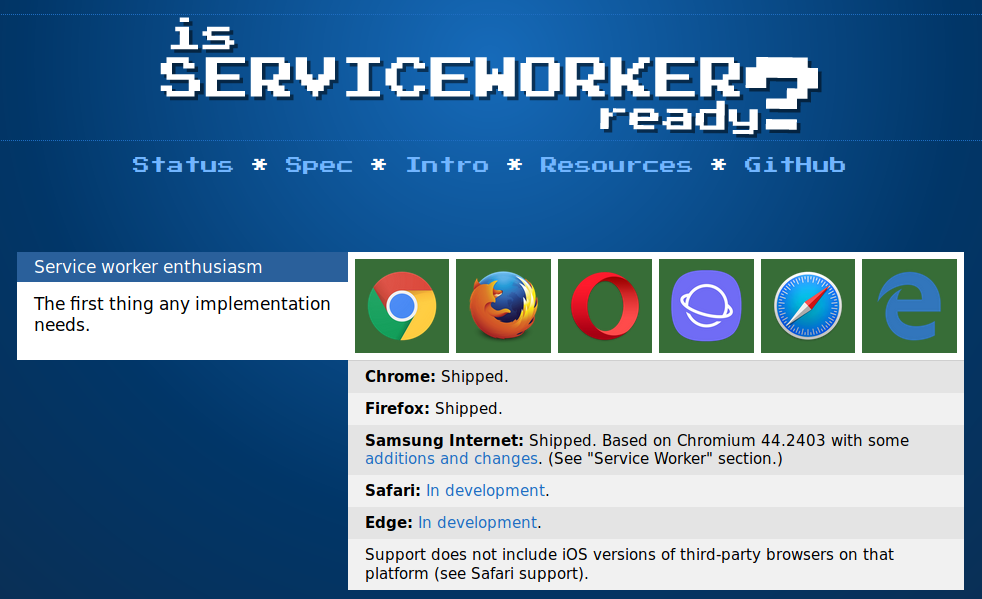Click the 'is ServiceWorker ready?' title logo
Image resolution: width=982 pixels, height=599 pixels.
[489, 76]
